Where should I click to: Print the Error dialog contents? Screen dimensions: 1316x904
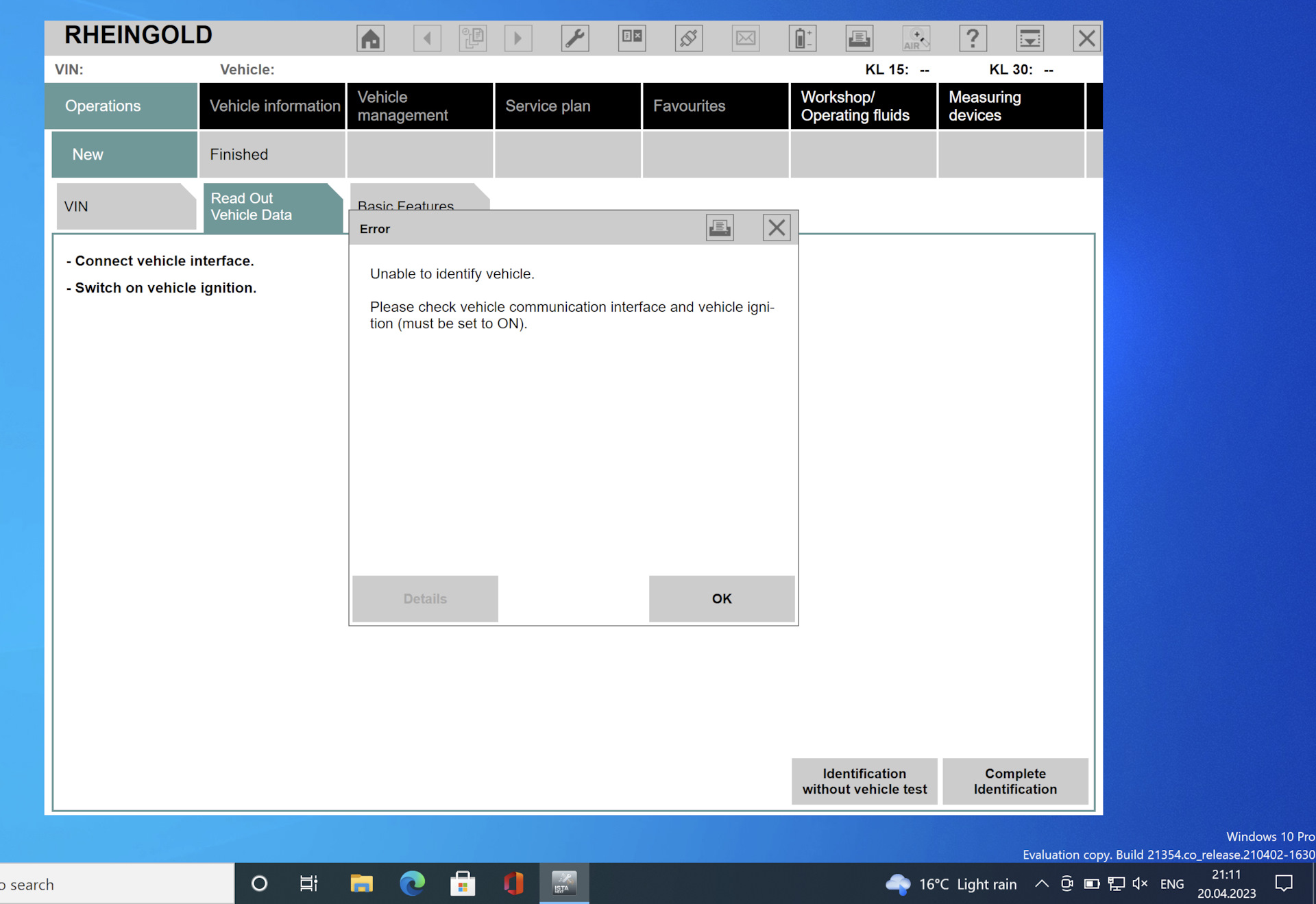tap(720, 228)
